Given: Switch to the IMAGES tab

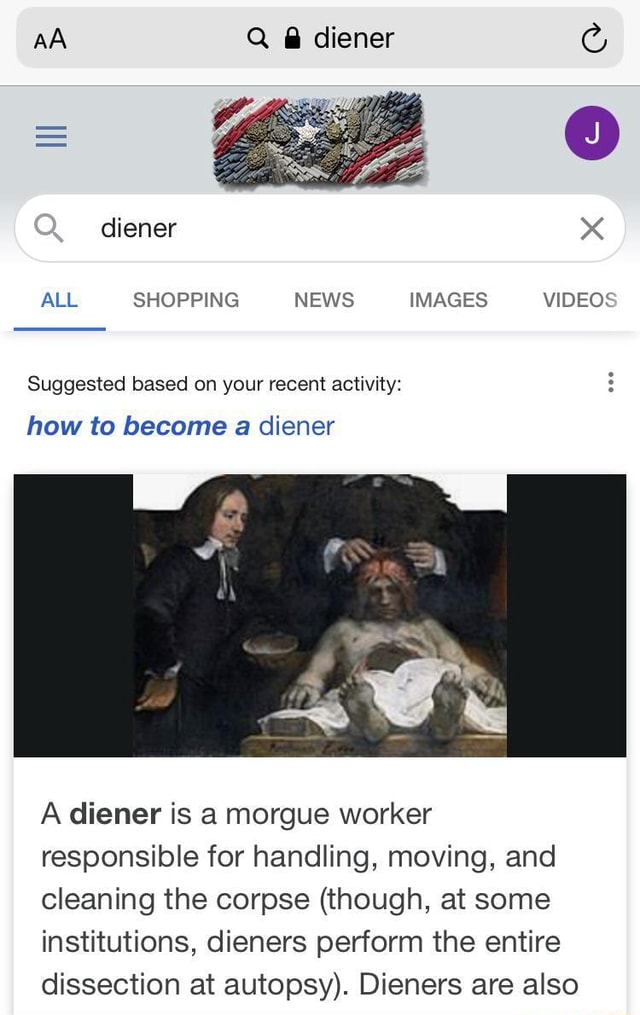Looking at the screenshot, I should click(x=448, y=300).
